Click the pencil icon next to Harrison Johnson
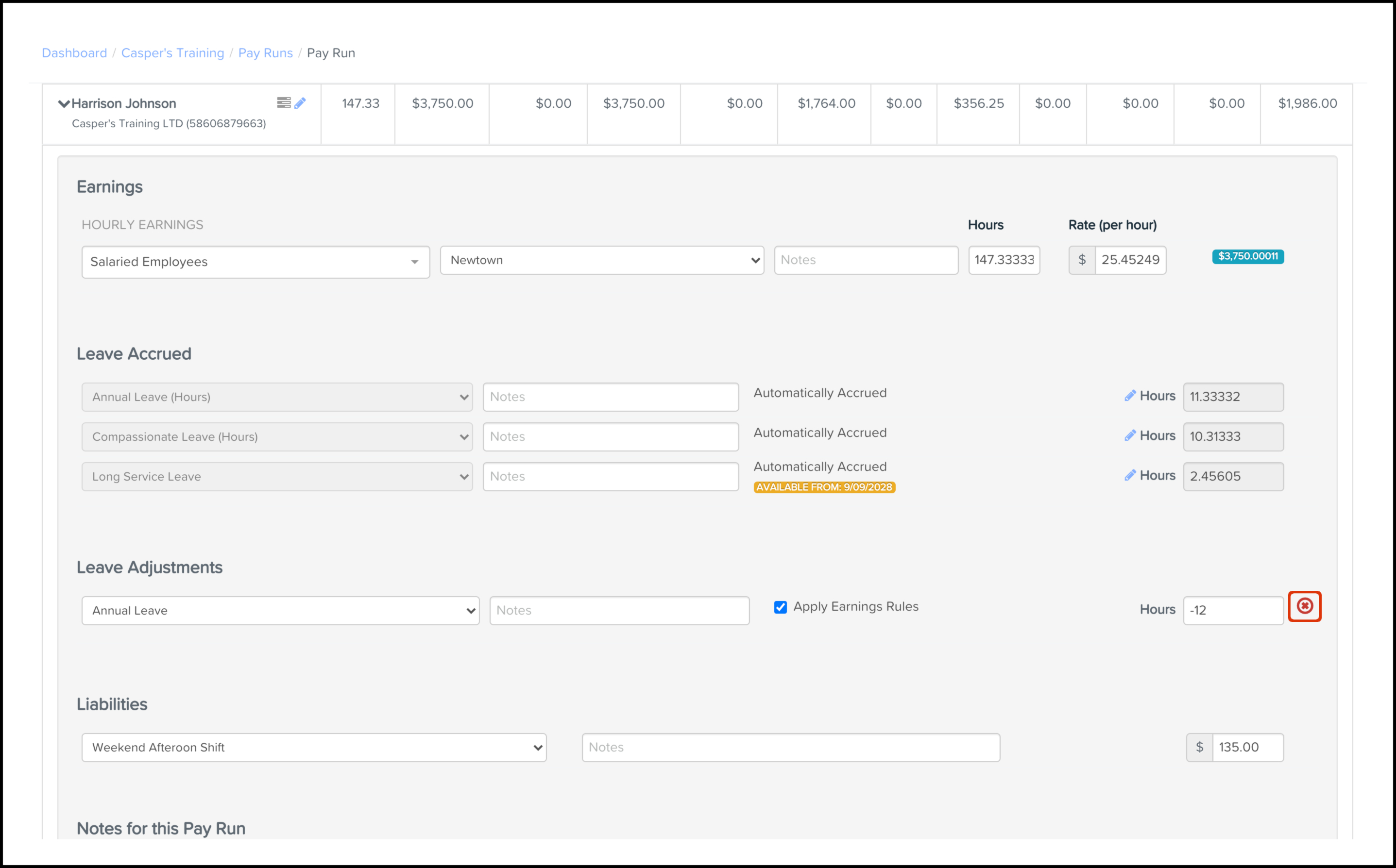 [x=300, y=103]
